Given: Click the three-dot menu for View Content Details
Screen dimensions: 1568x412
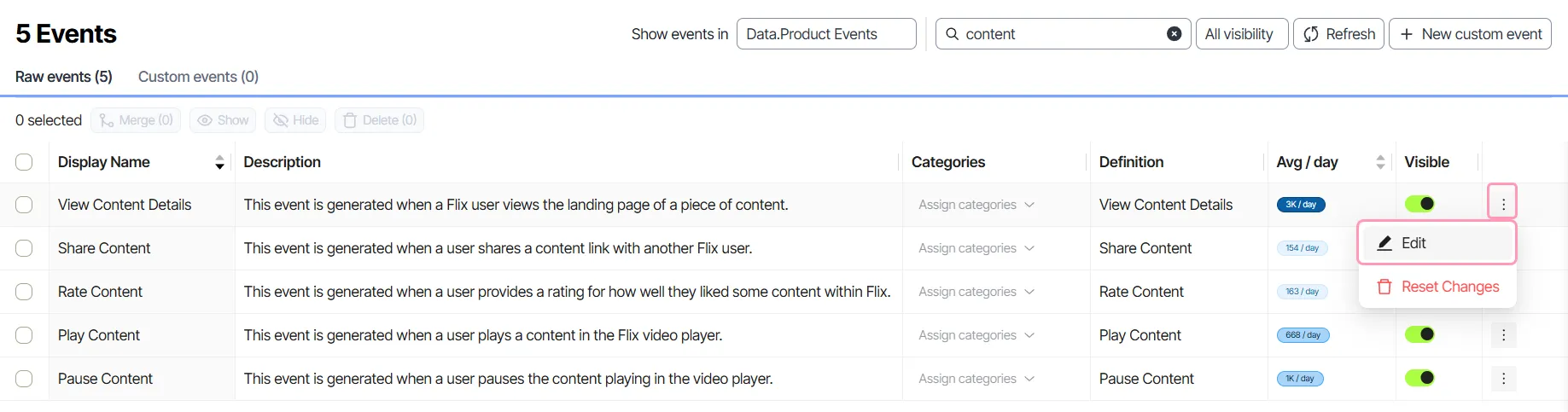Looking at the screenshot, I should (x=1502, y=204).
